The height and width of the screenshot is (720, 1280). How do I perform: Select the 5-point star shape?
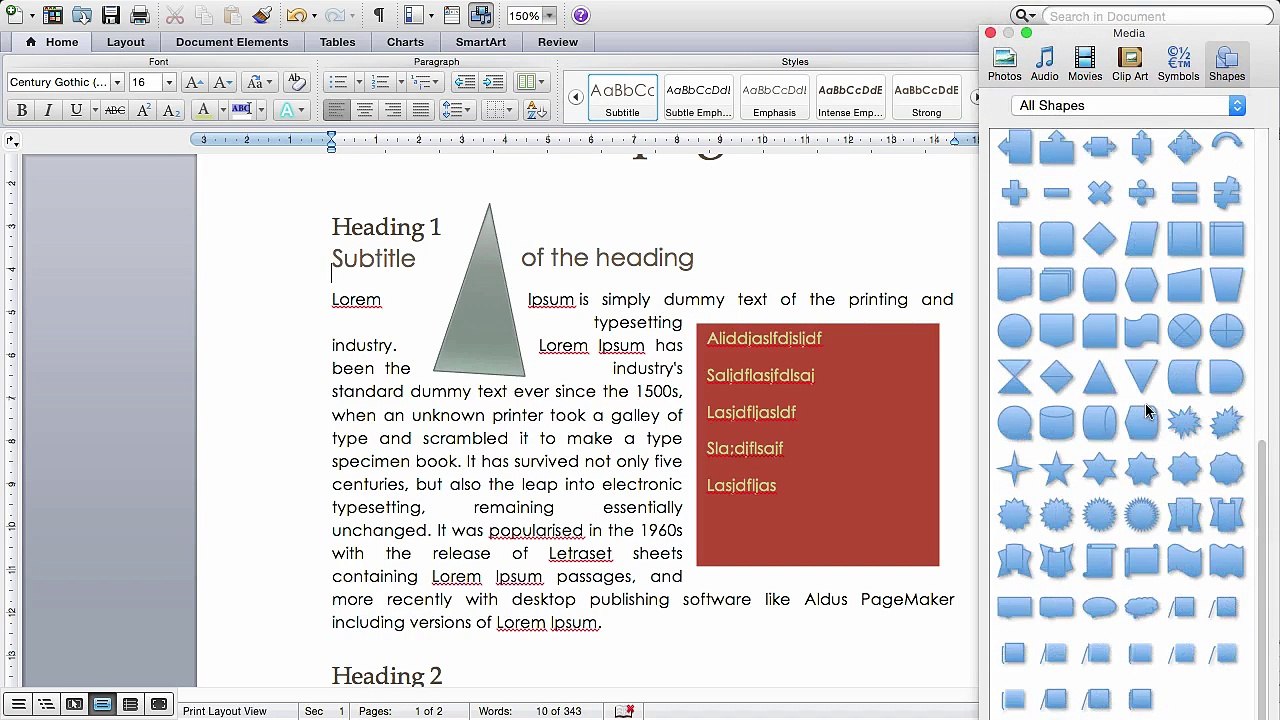(1057, 468)
